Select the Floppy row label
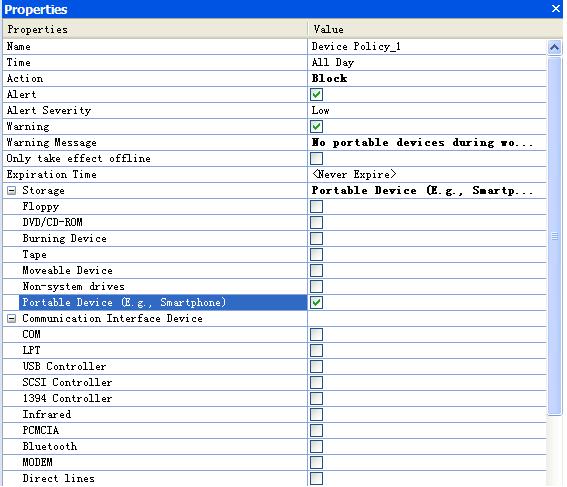This screenshot has width=567, height=487. click(41, 206)
